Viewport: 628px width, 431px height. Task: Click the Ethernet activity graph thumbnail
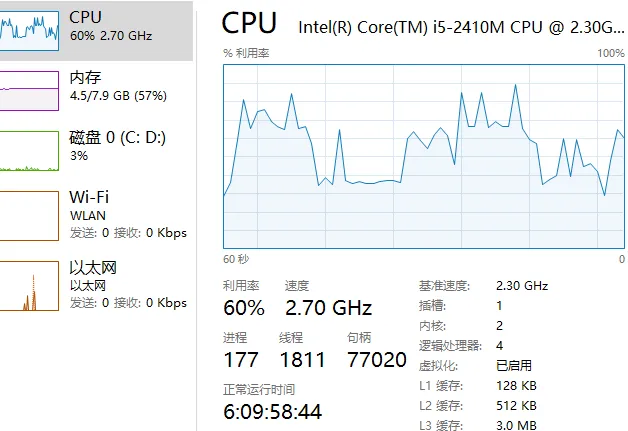(29, 286)
